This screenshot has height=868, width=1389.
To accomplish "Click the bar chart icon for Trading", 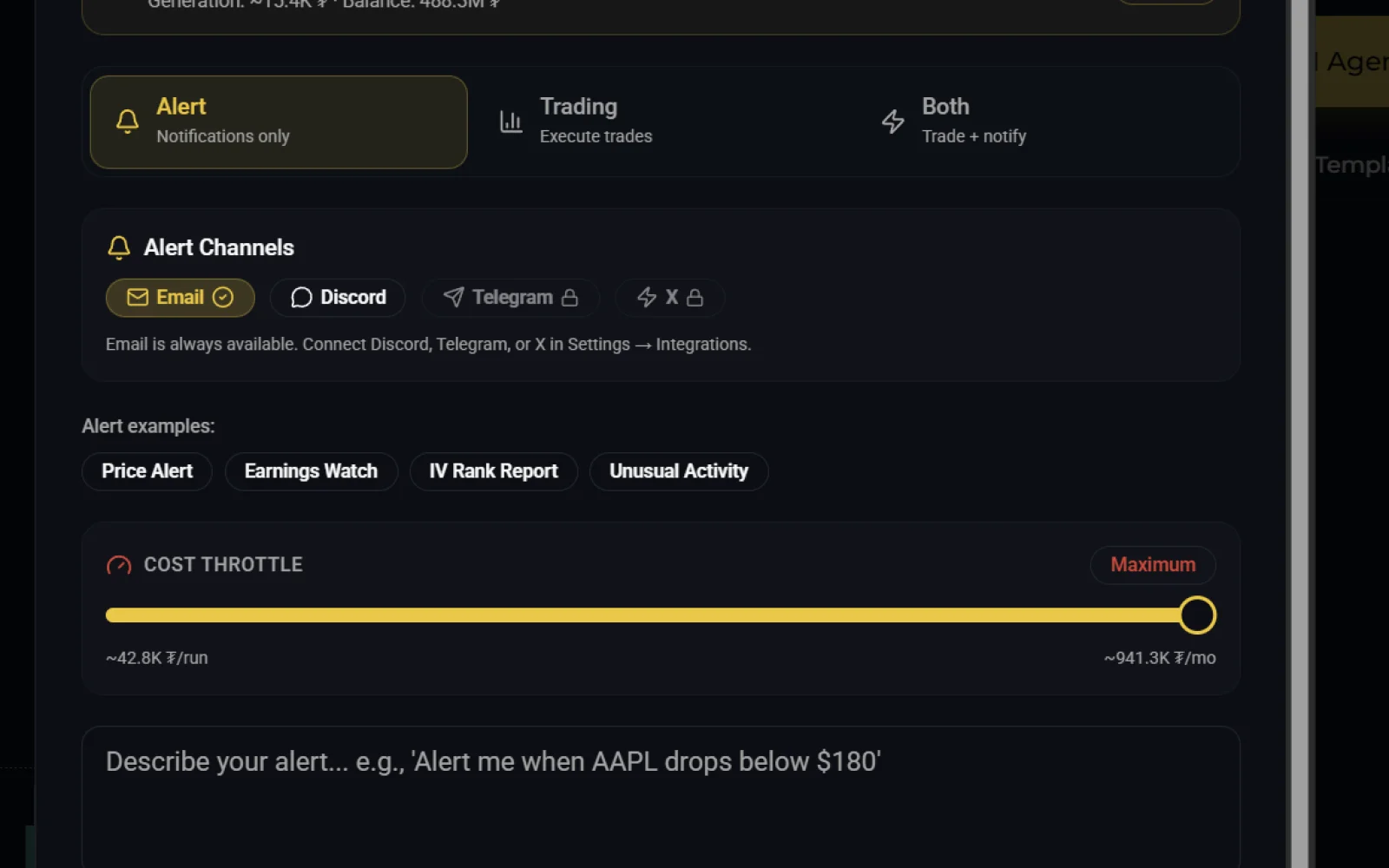I will pos(511,122).
